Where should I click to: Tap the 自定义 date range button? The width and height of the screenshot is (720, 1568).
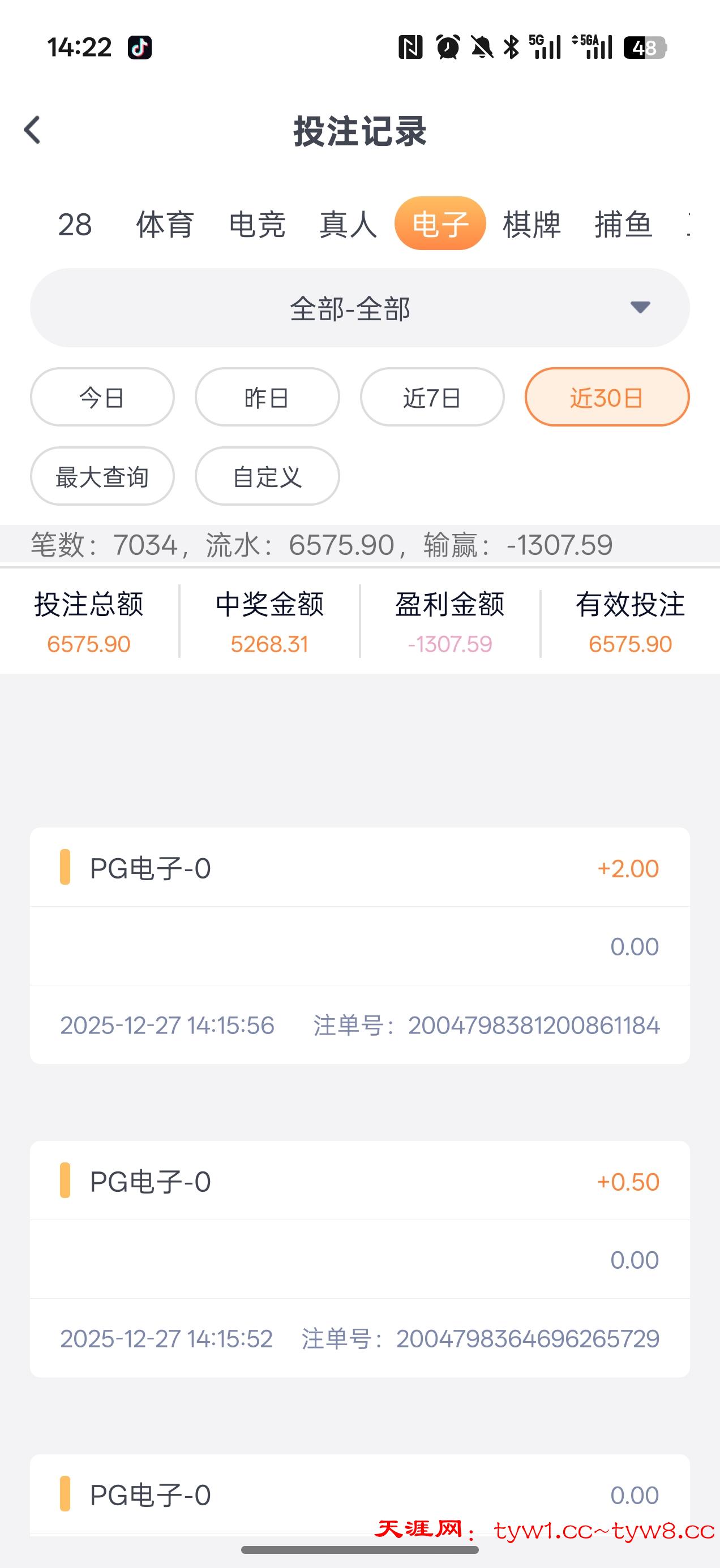click(x=267, y=477)
